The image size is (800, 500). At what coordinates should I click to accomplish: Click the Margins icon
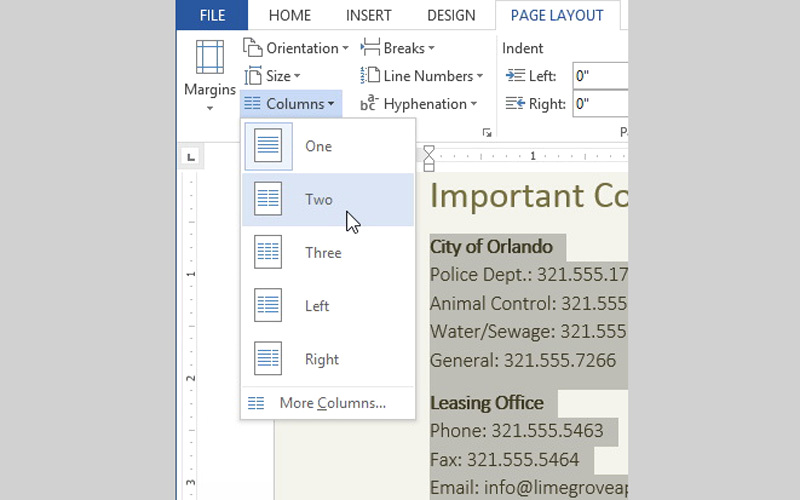tap(209, 58)
